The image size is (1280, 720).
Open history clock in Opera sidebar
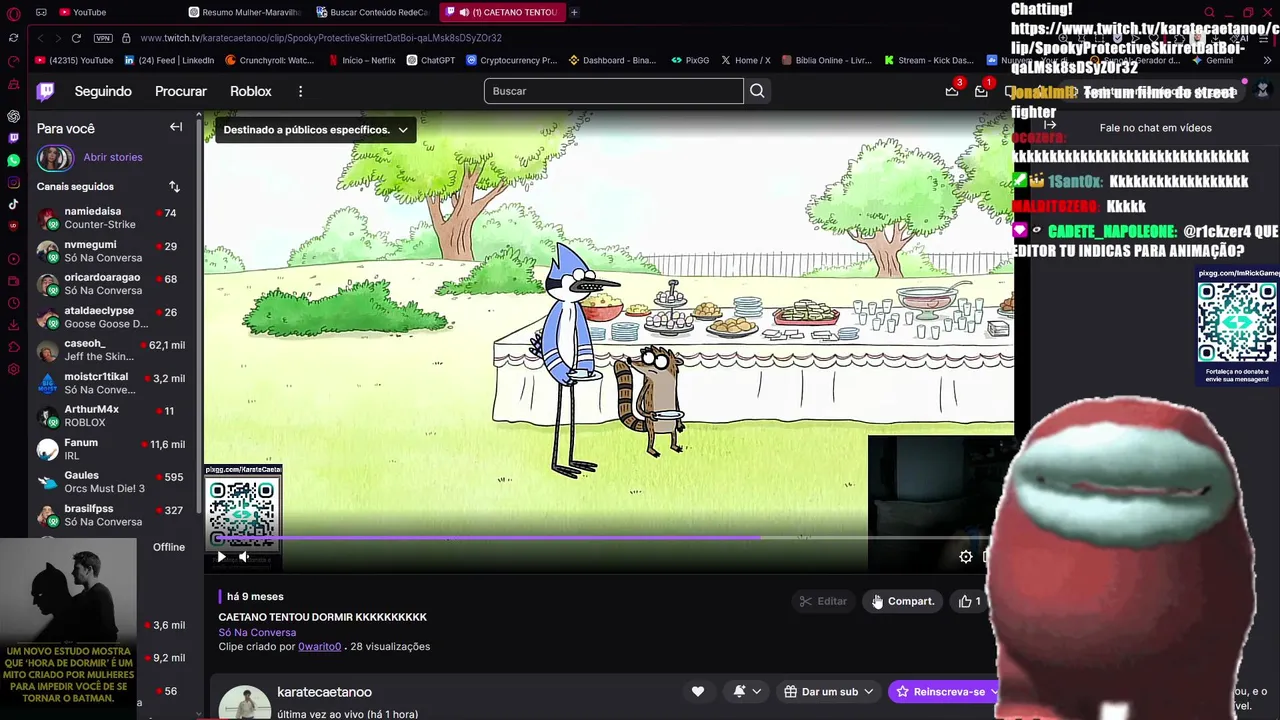point(13,303)
